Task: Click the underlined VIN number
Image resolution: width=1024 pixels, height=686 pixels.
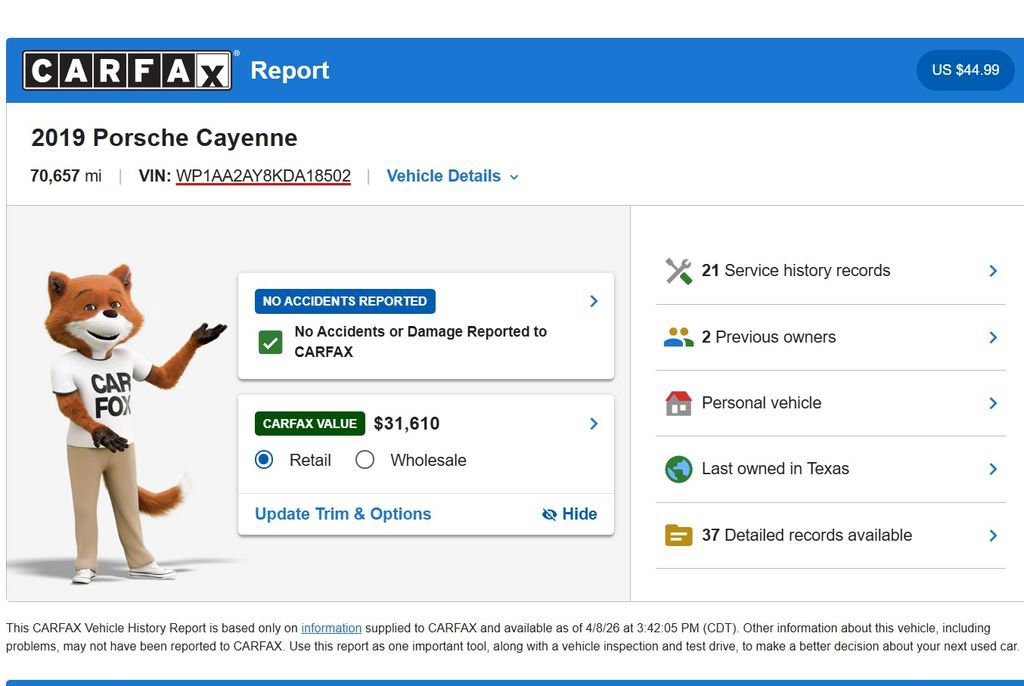Action: 263,176
